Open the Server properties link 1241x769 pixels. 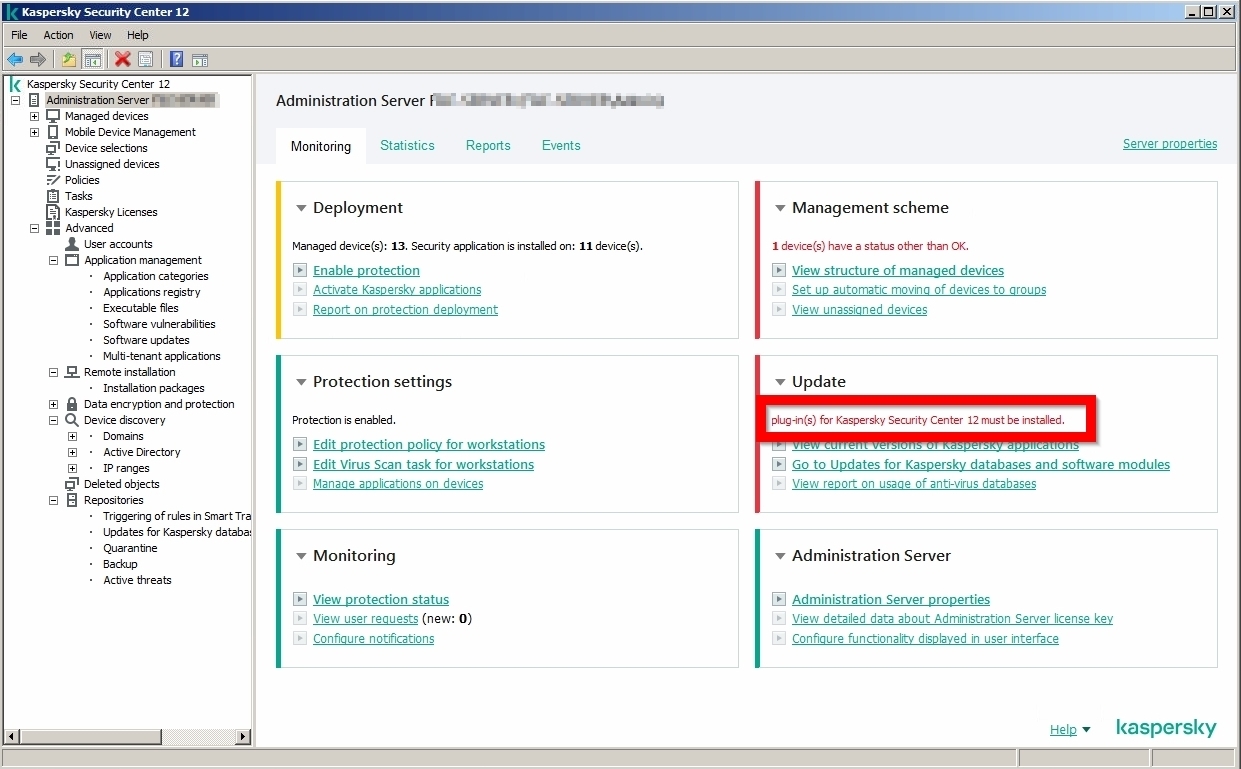[1170, 144]
